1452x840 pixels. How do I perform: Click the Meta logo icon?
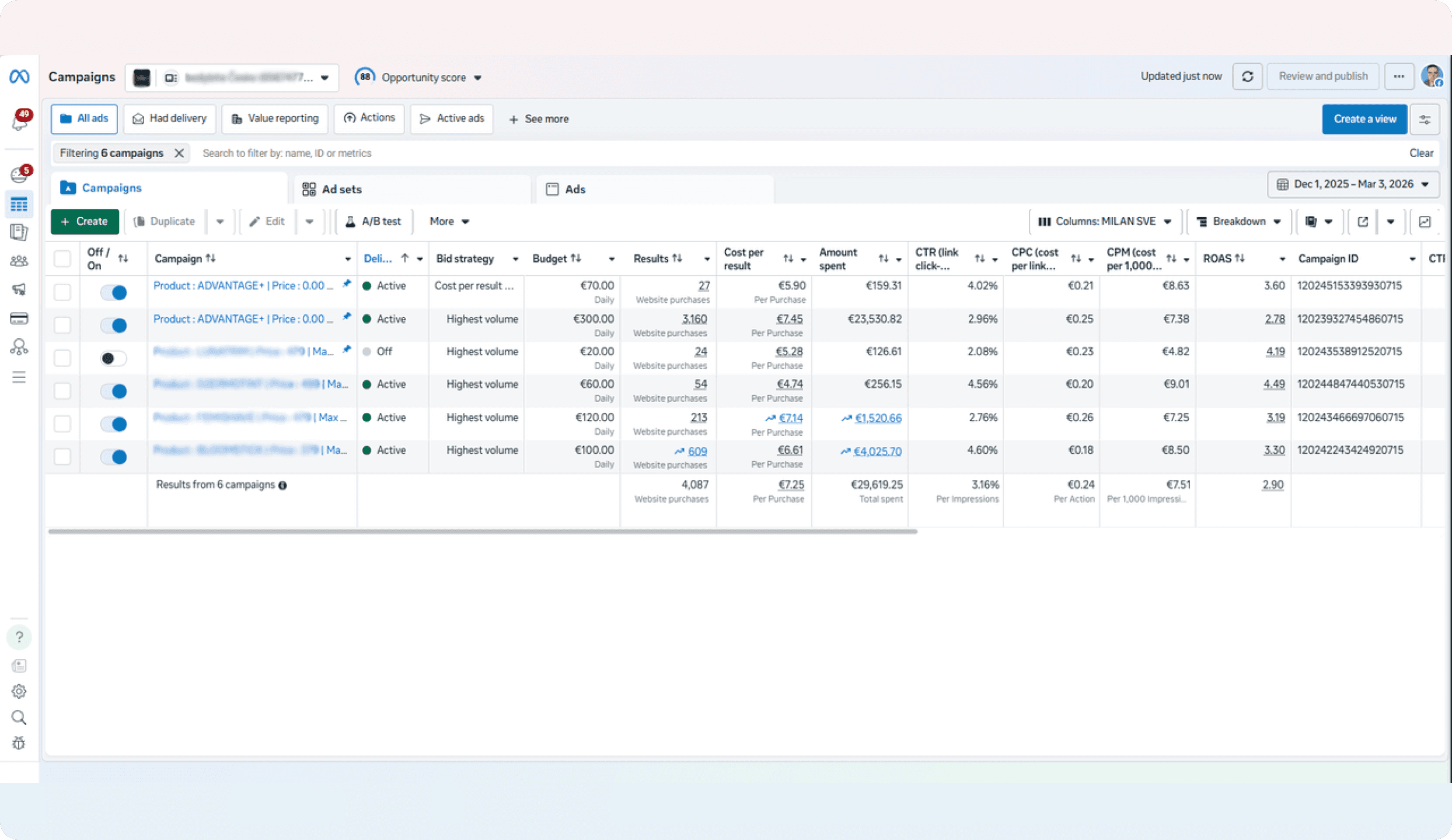(19, 76)
